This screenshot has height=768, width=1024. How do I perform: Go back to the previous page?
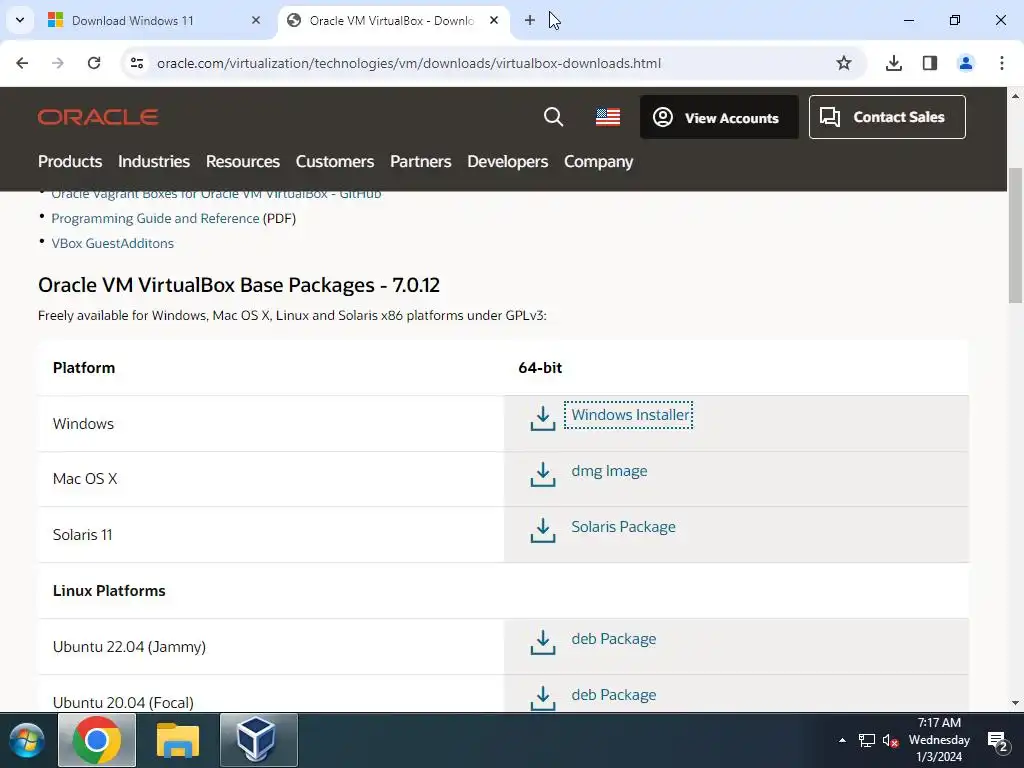click(22, 63)
